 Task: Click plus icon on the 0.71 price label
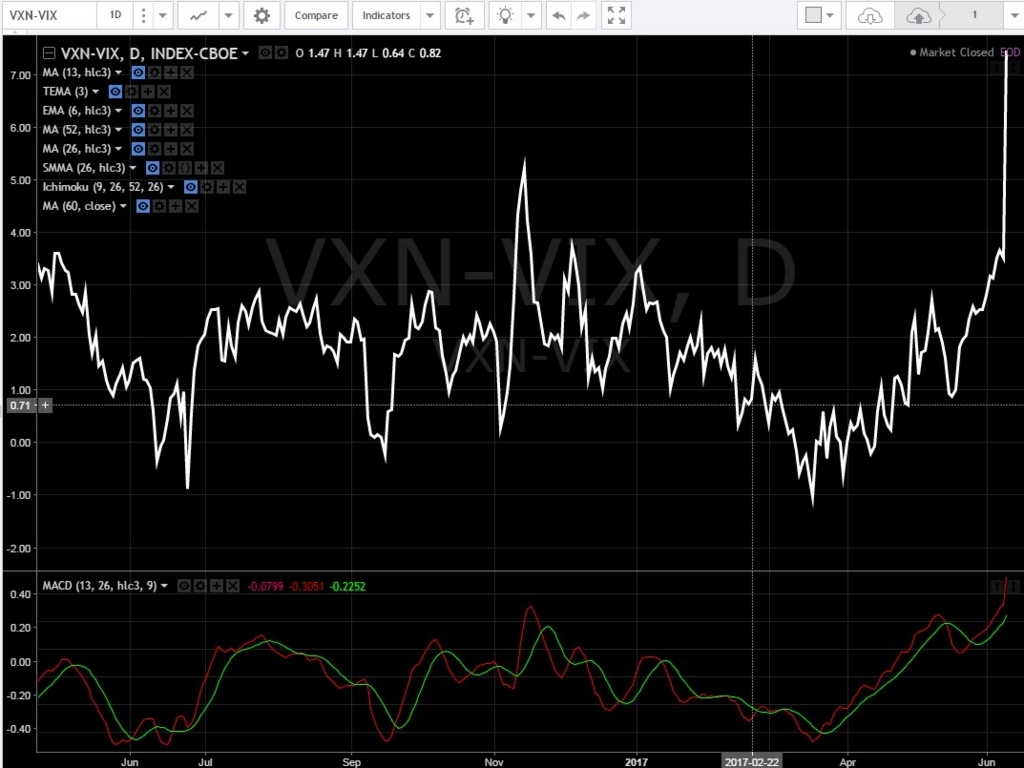pyautogui.click(x=45, y=406)
